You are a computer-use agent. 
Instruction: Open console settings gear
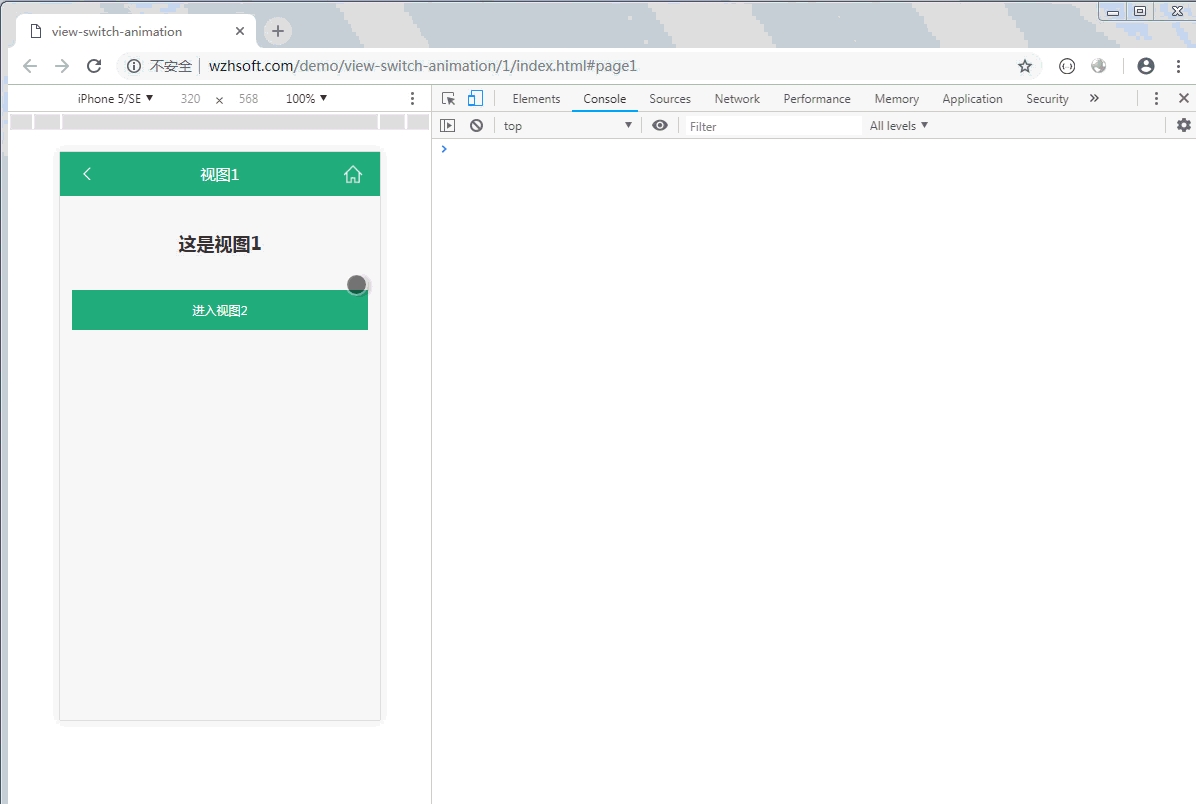tap(1184, 125)
